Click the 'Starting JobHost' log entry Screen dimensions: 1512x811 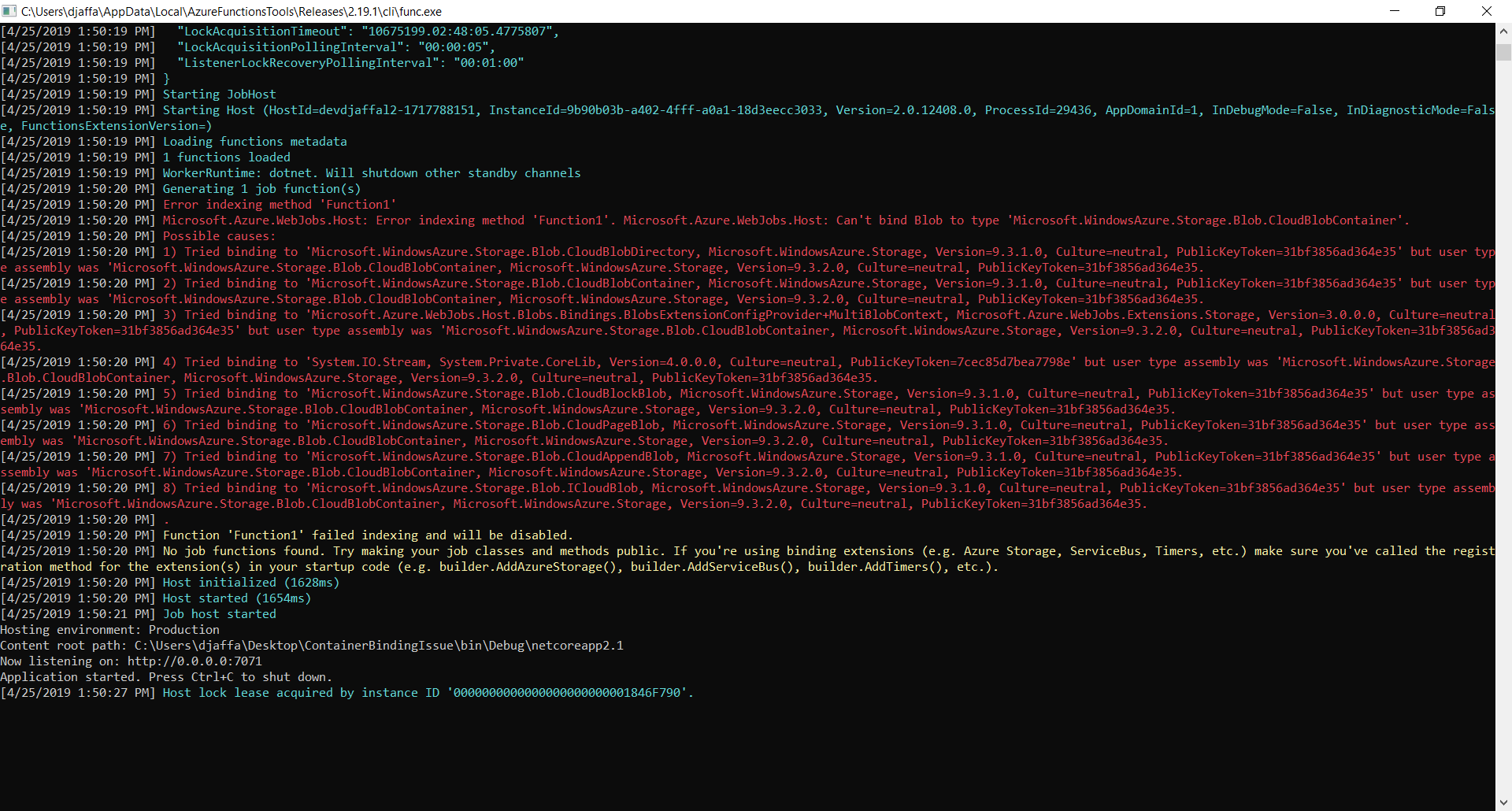pos(218,94)
